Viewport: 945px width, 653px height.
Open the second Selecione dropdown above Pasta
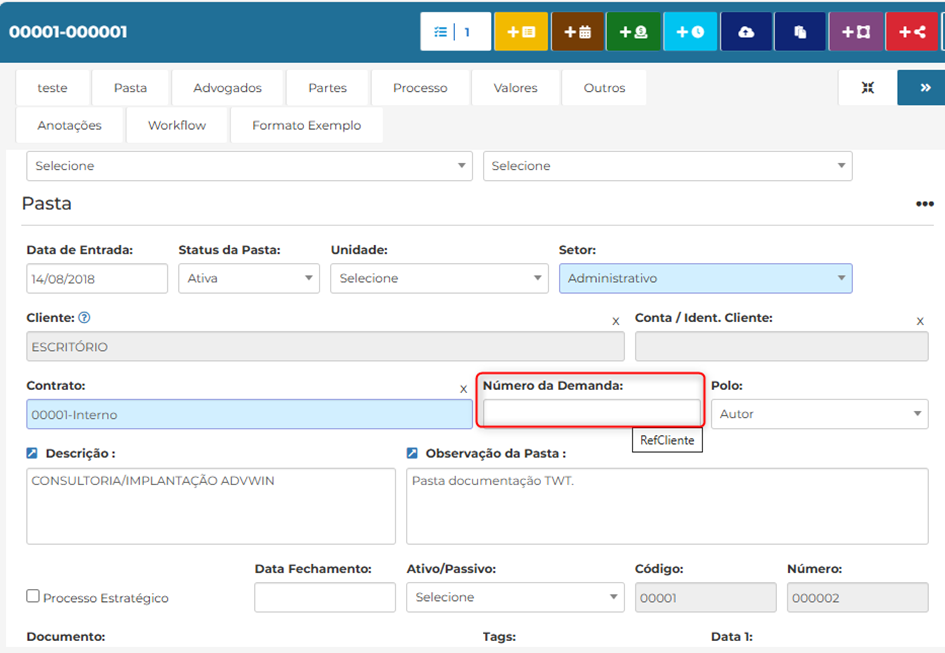point(667,166)
